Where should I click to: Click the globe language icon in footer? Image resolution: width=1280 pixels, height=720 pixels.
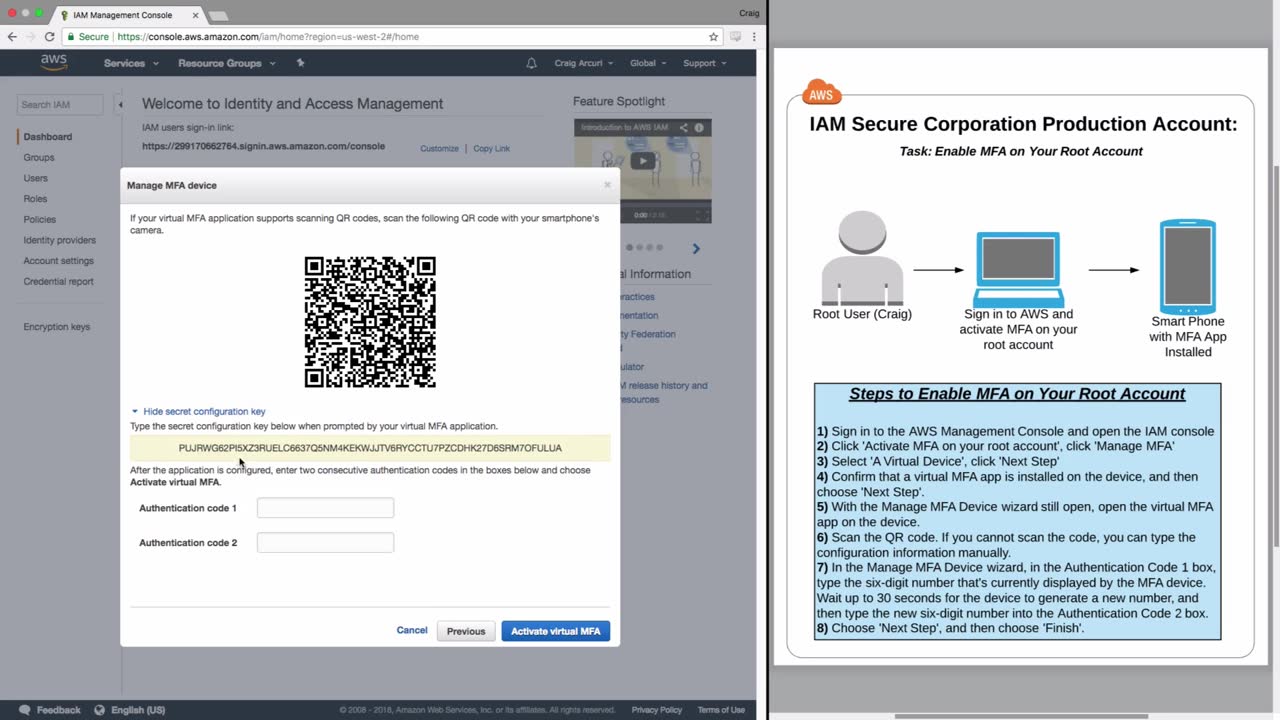tap(99, 710)
